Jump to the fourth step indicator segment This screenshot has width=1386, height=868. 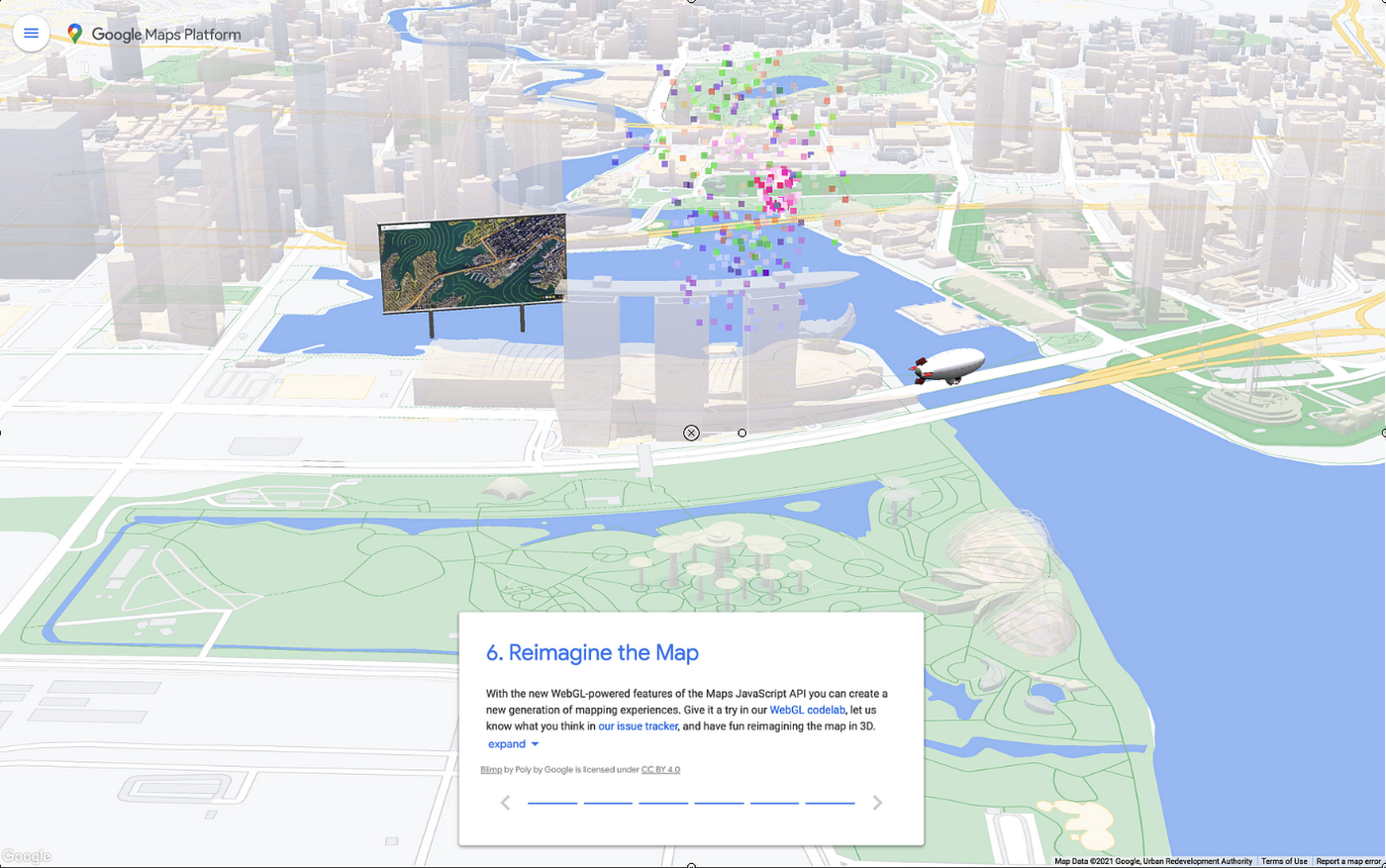719,803
